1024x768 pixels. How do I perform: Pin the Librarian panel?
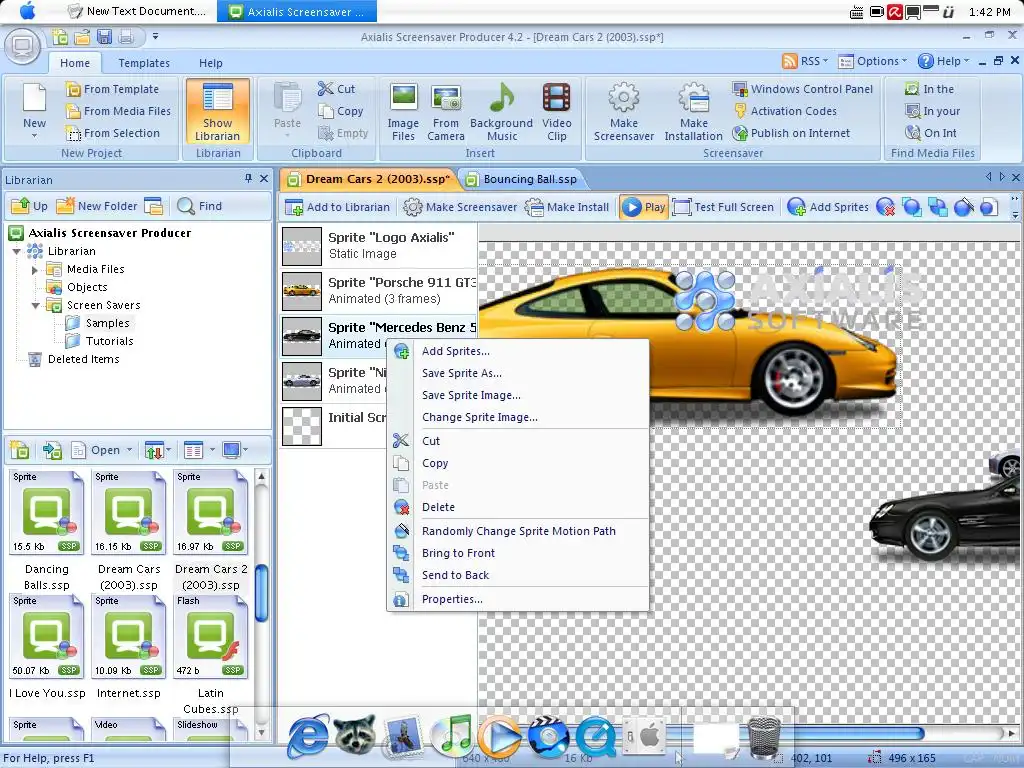[x=248, y=178]
